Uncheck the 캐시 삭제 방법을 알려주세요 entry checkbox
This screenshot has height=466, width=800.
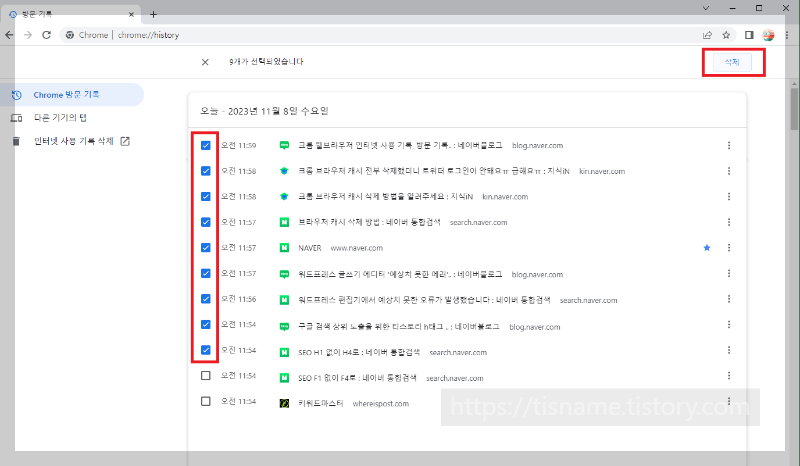pyautogui.click(x=206, y=197)
